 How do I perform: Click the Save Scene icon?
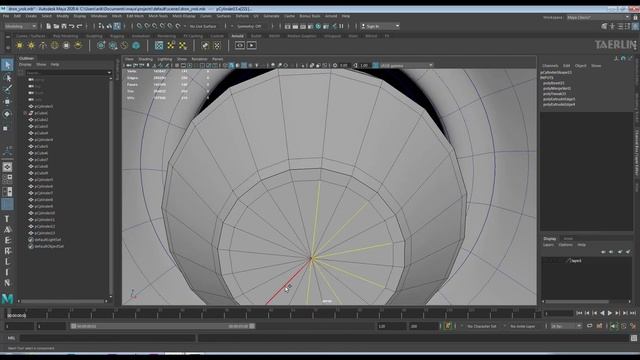(x=64, y=26)
